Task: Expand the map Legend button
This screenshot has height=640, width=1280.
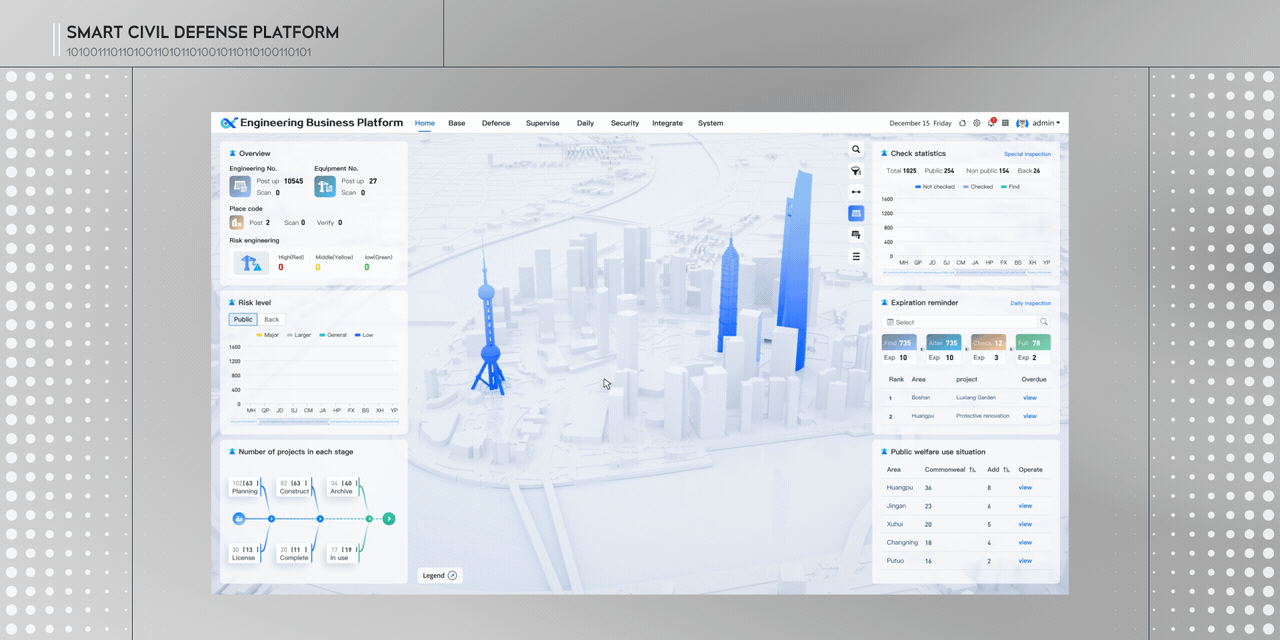Action: click(440, 575)
